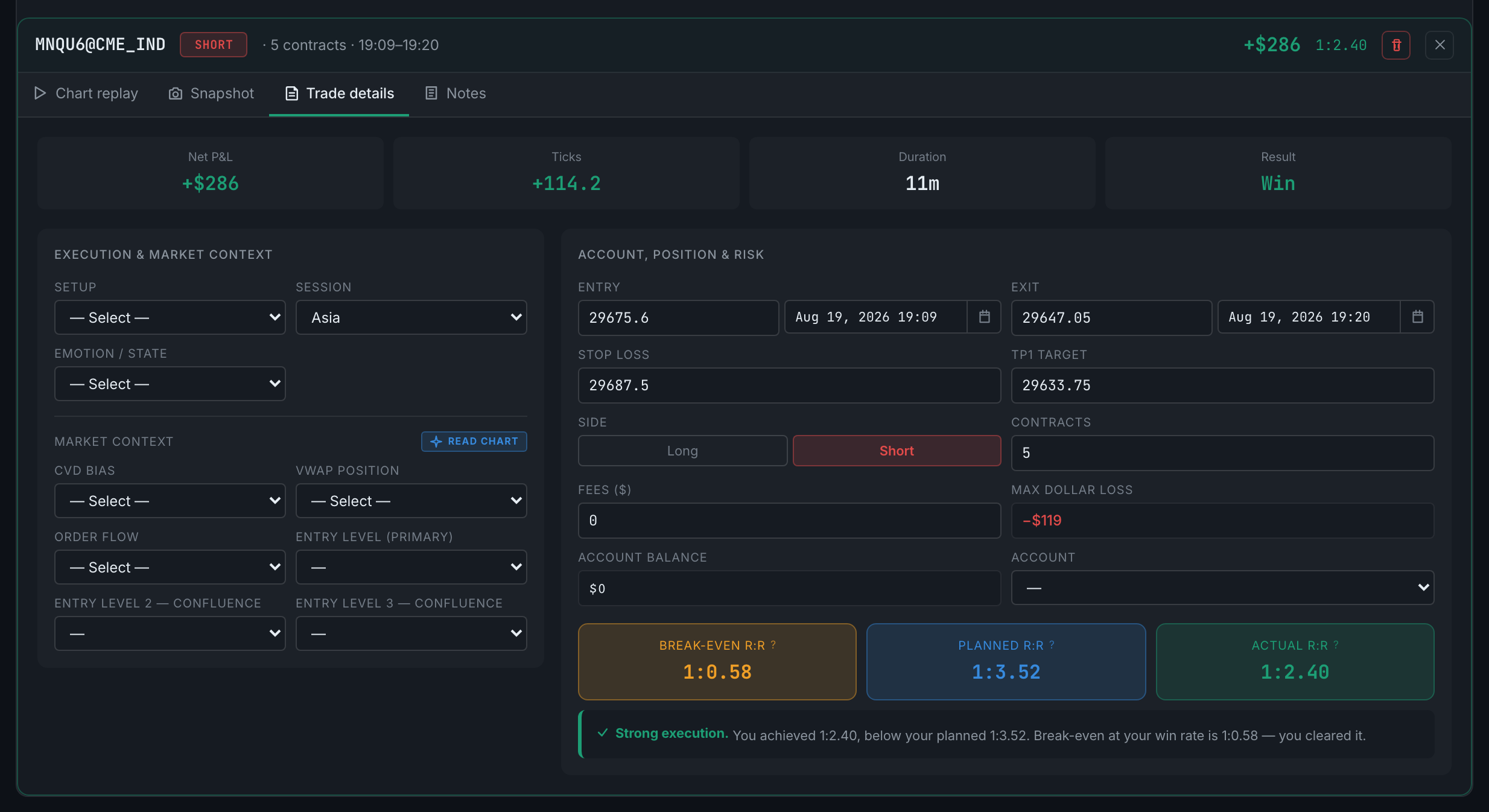
Task: Select the Trade details tab
Action: click(x=339, y=94)
